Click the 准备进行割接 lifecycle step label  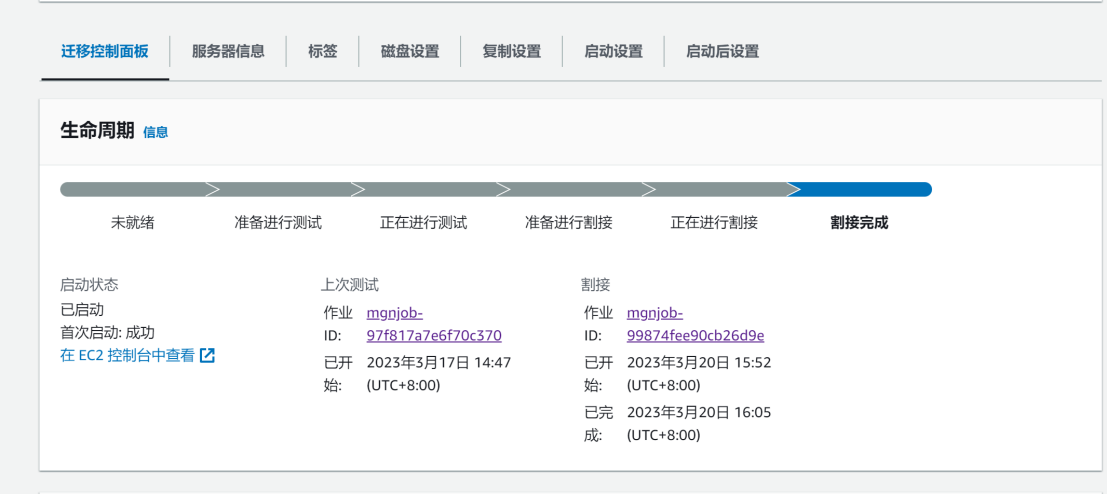pos(568,223)
